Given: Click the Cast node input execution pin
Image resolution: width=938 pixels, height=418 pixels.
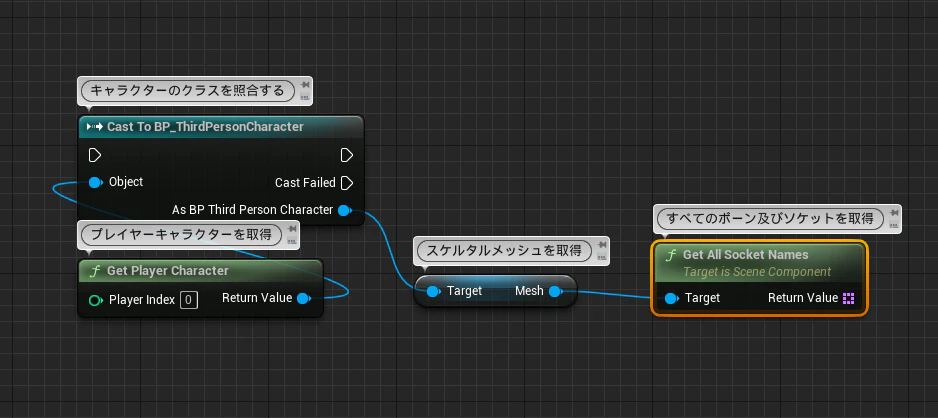Looking at the screenshot, I should (x=95, y=155).
